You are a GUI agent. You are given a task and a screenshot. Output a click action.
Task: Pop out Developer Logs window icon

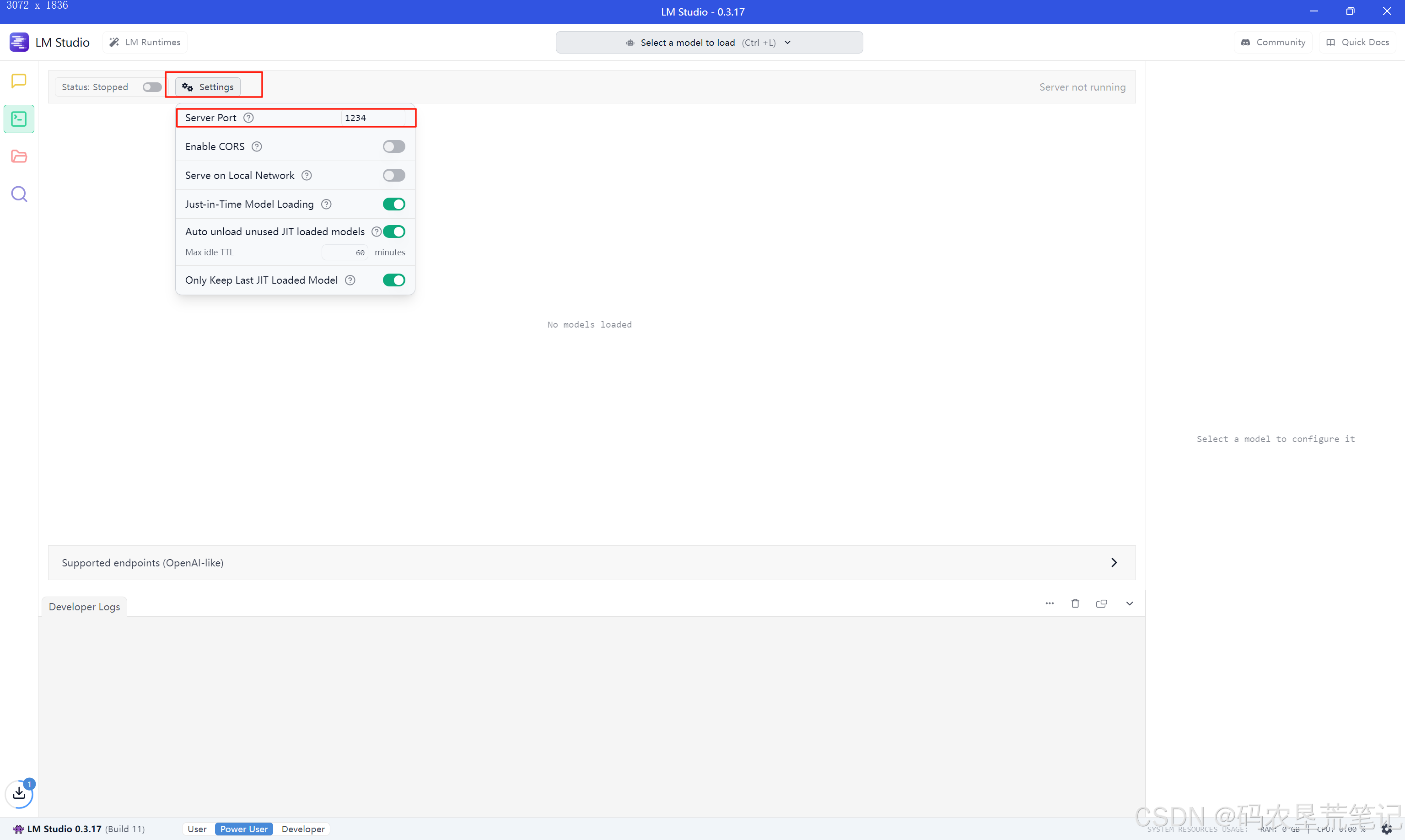(1101, 603)
